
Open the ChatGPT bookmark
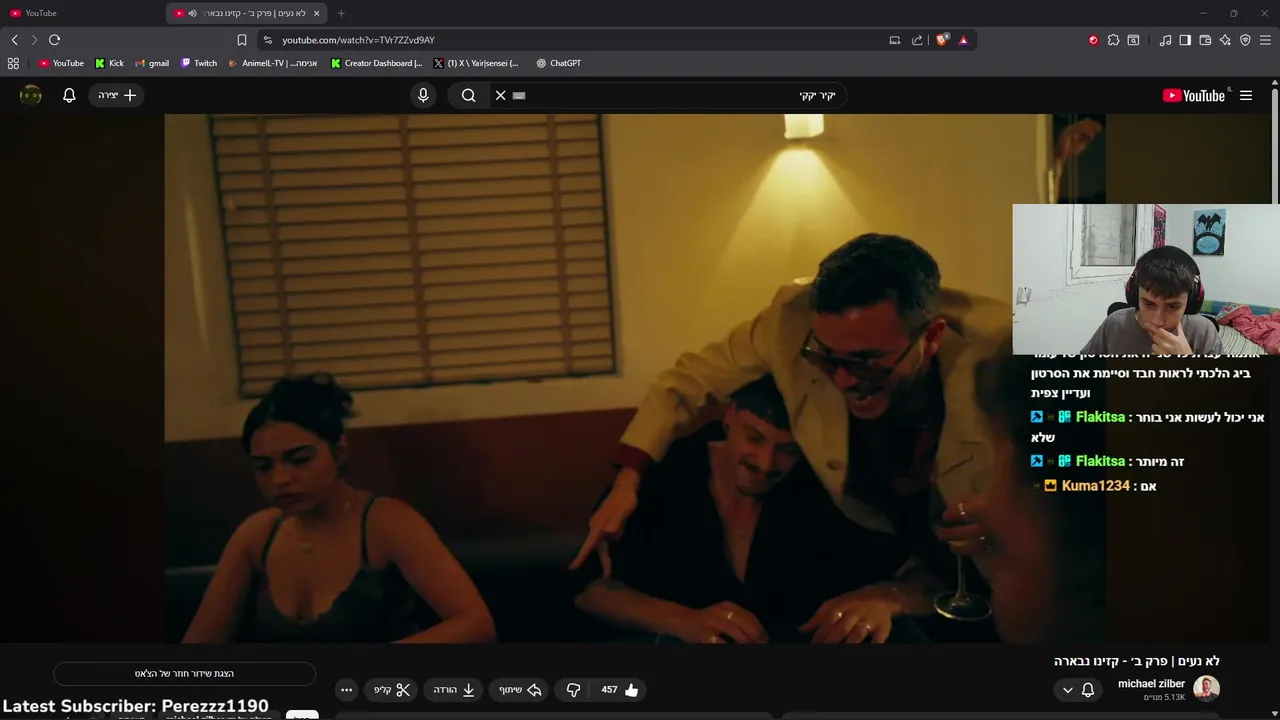pyautogui.click(x=558, y=63)
